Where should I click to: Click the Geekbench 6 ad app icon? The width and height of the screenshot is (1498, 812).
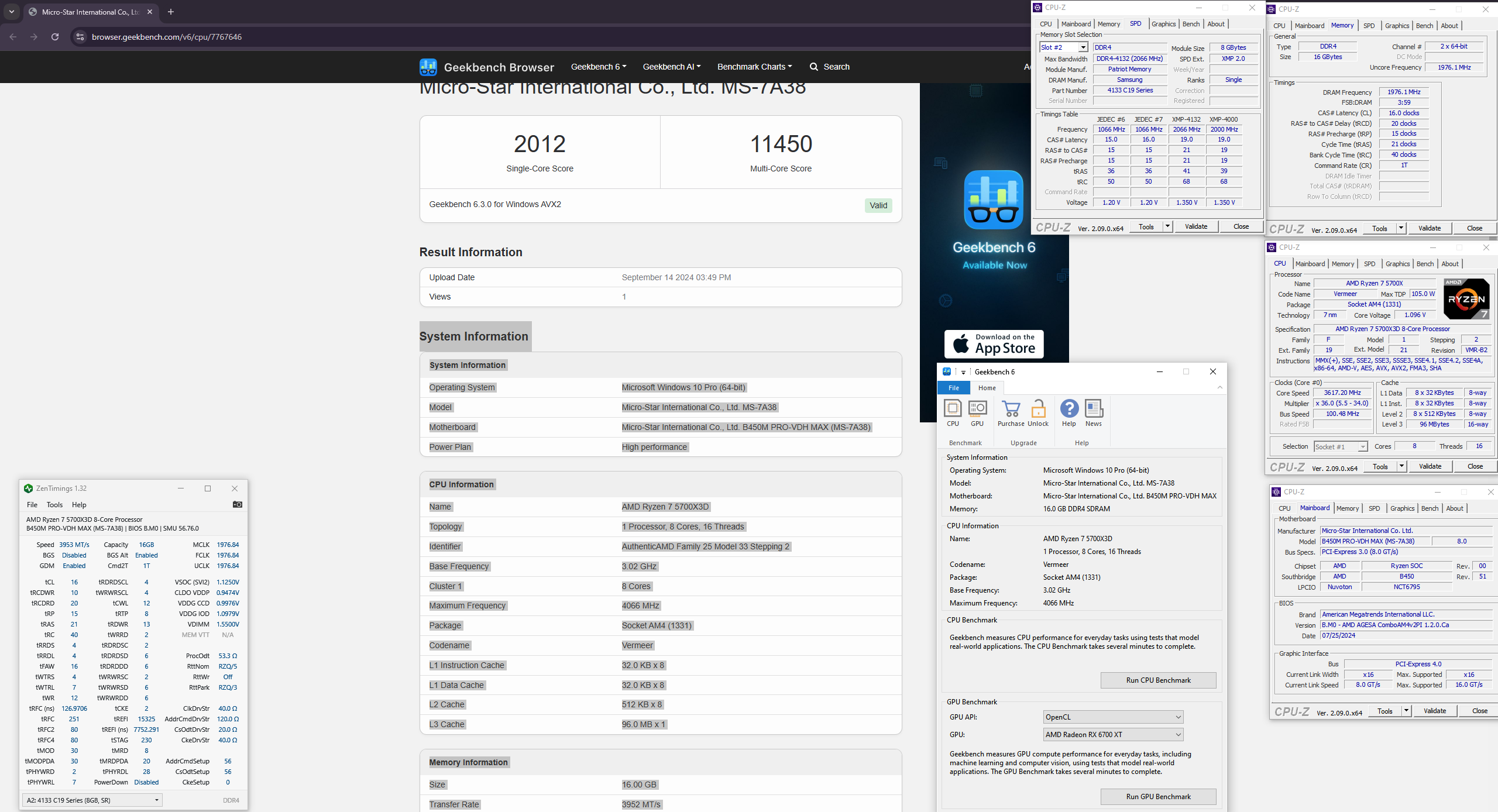994,199
